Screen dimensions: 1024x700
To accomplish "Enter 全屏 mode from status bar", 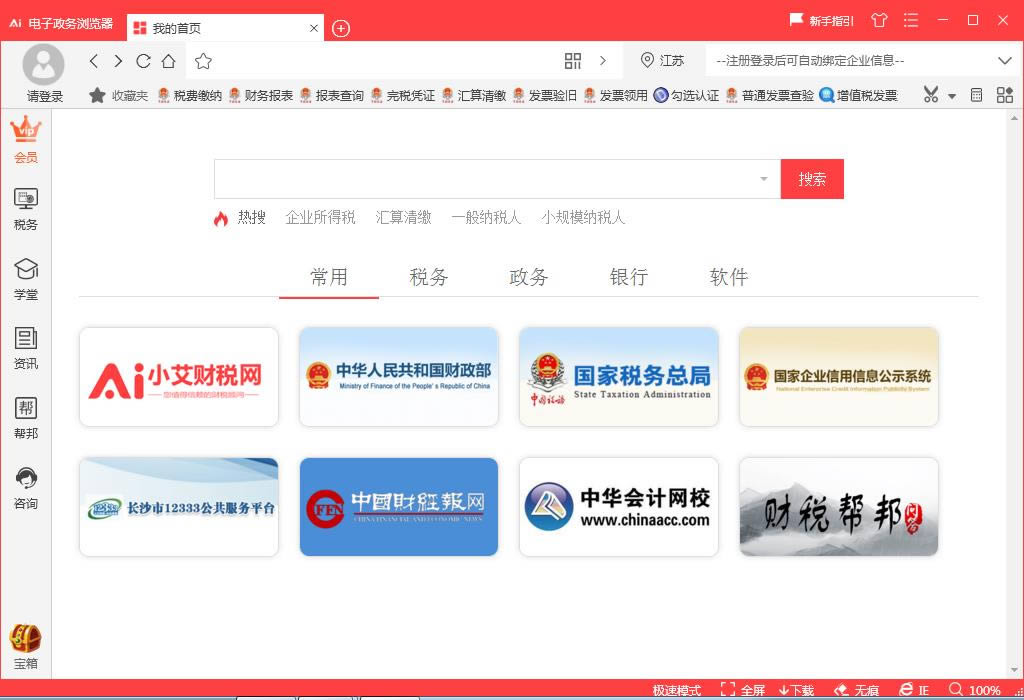I will (743, 690).
